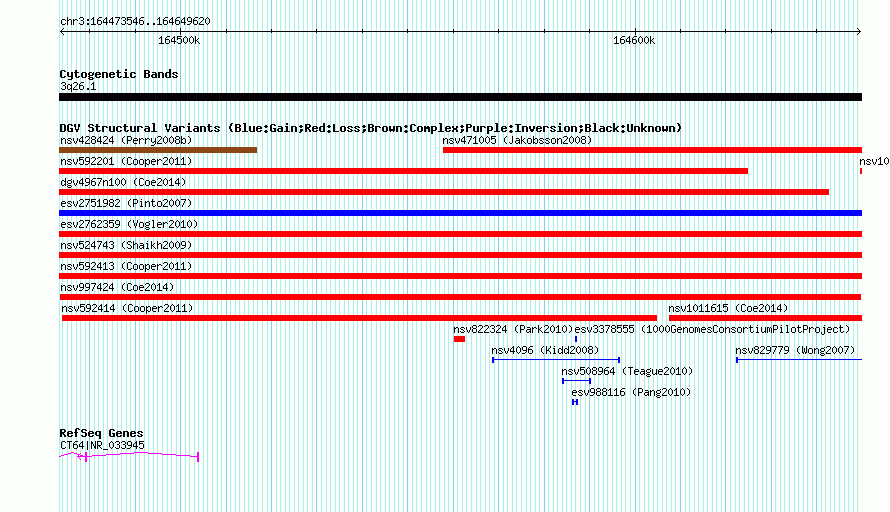
Task: Click the small red nsv822324 (Park2010) bar
Action: click(x=459, y=339)
